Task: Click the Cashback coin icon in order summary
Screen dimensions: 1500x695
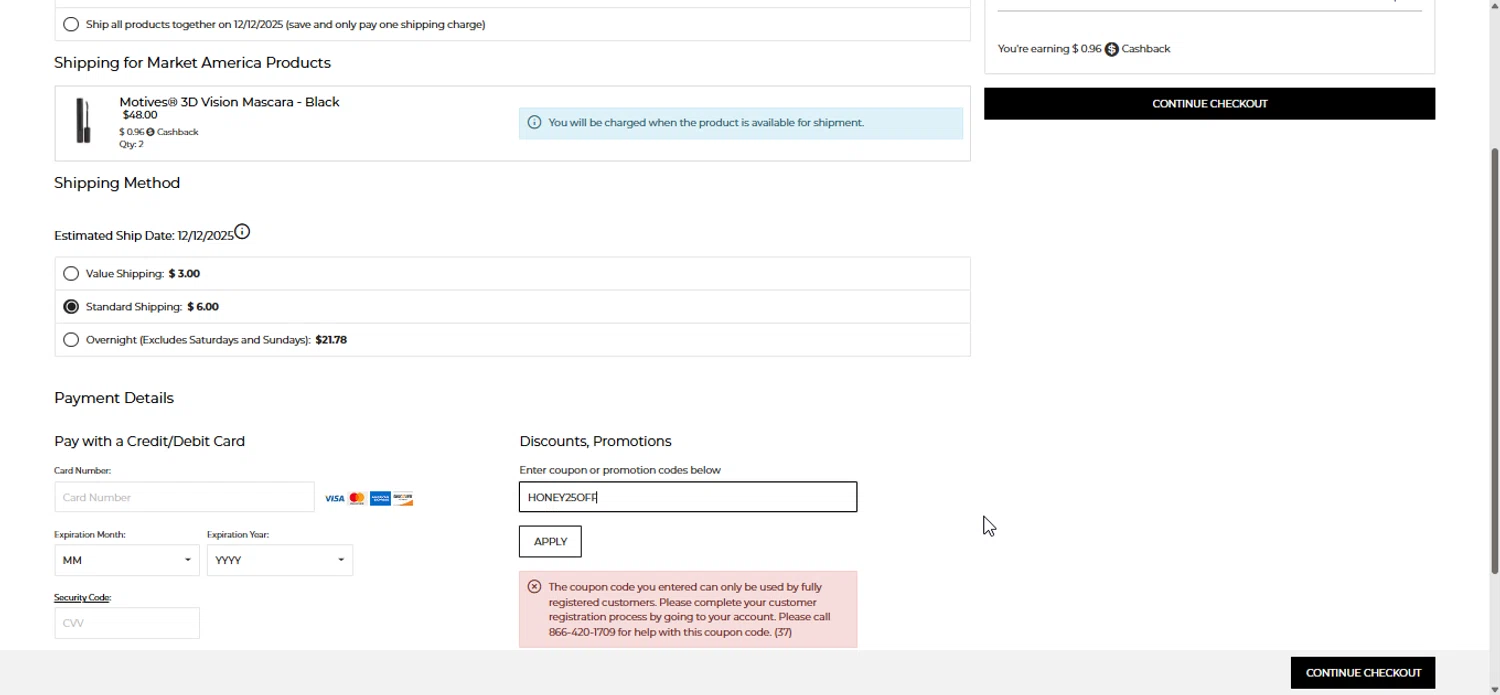Action: 1112,49
